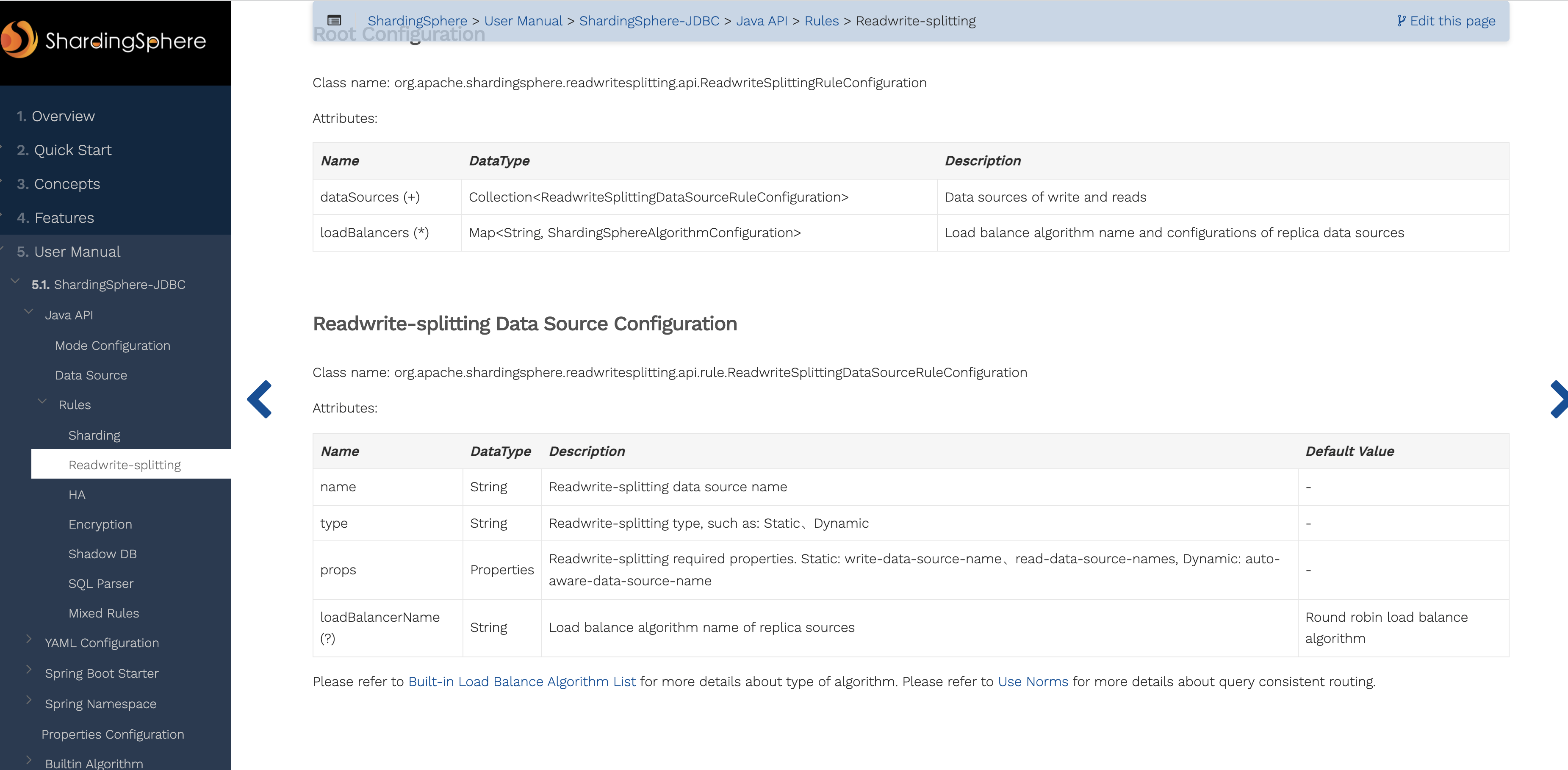This screenshot has height=770, width=1568.
Task: Open Mode Configuration in the sidebar
Action: [x=113, y=346]
